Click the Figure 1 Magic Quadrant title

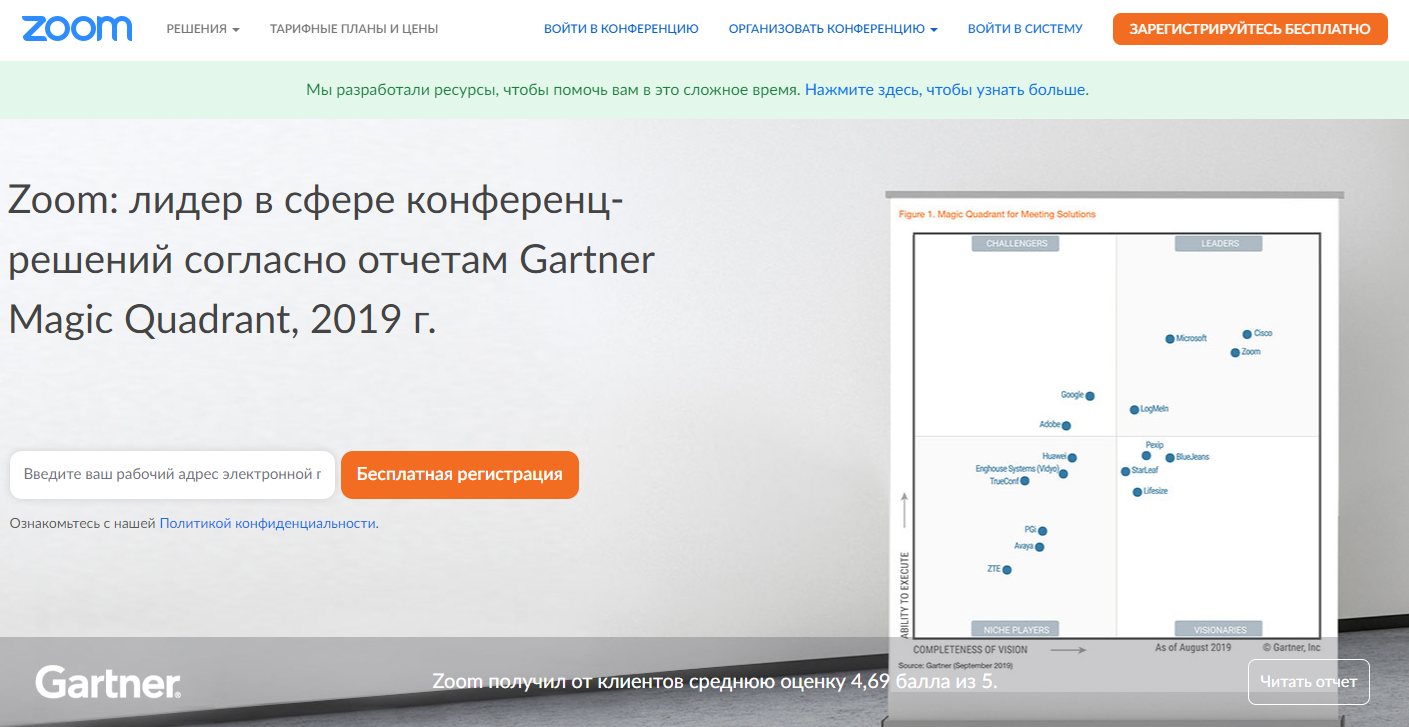pyautogui.click(x=997, y=214)
